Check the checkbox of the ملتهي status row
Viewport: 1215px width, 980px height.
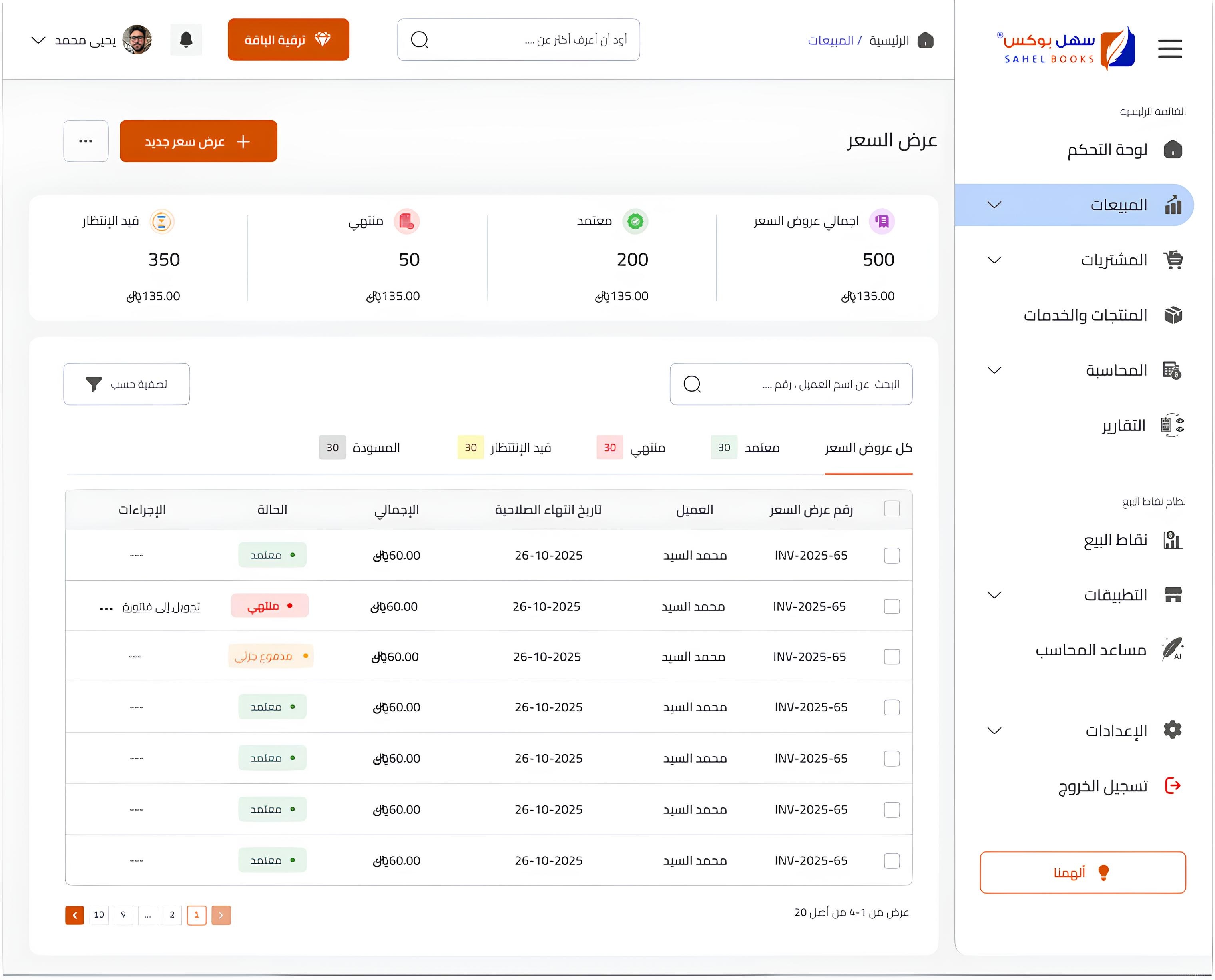[892, 606]
